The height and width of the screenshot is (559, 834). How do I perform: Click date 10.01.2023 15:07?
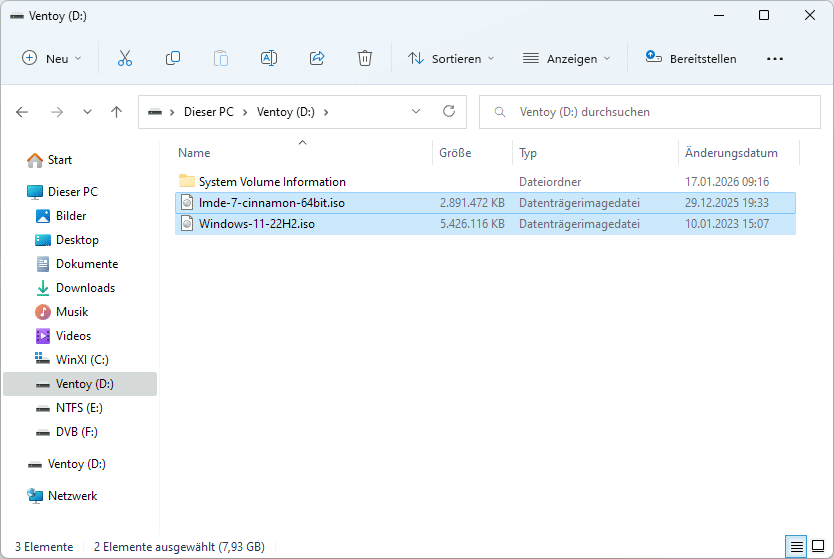pos(727,224)
